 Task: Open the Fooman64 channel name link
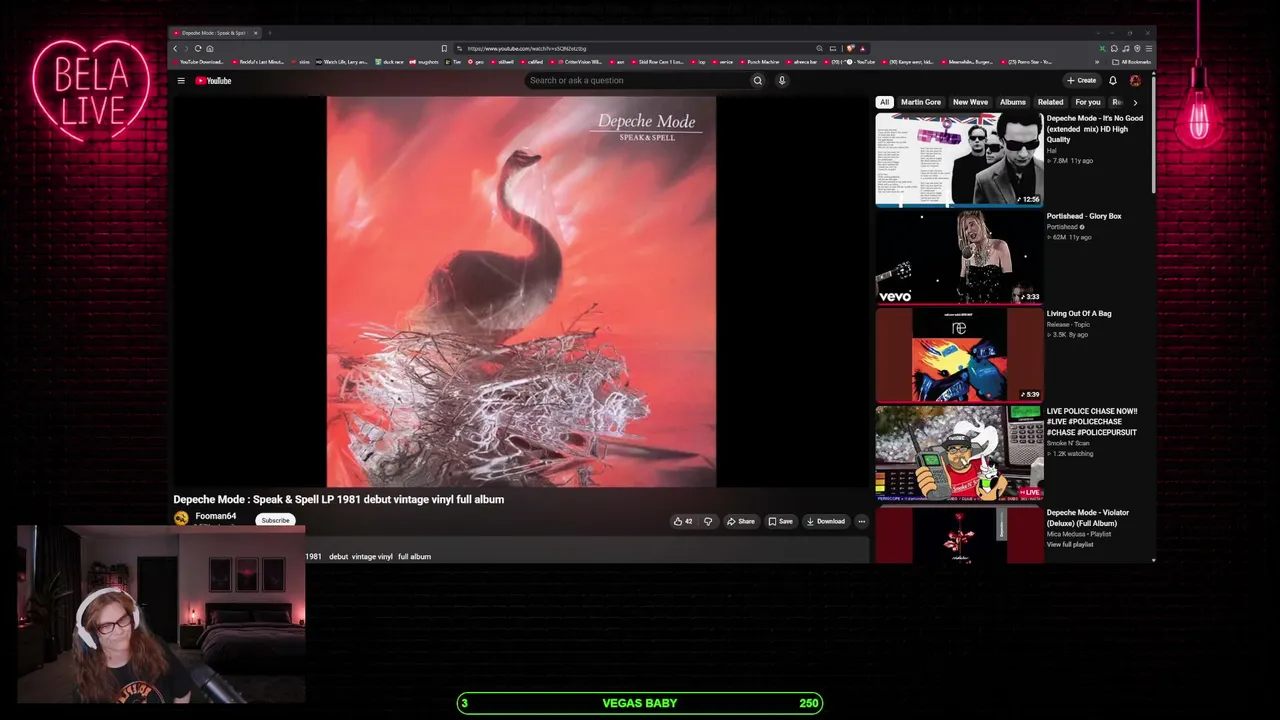pos(216,516)
